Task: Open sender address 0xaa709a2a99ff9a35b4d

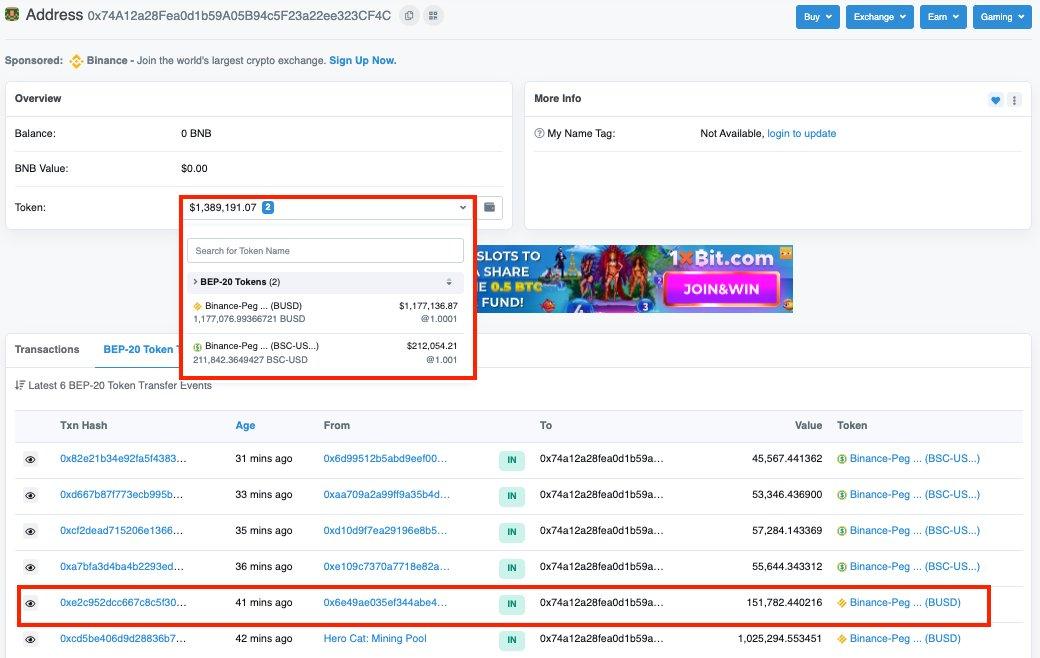Action: click(387, 494)
